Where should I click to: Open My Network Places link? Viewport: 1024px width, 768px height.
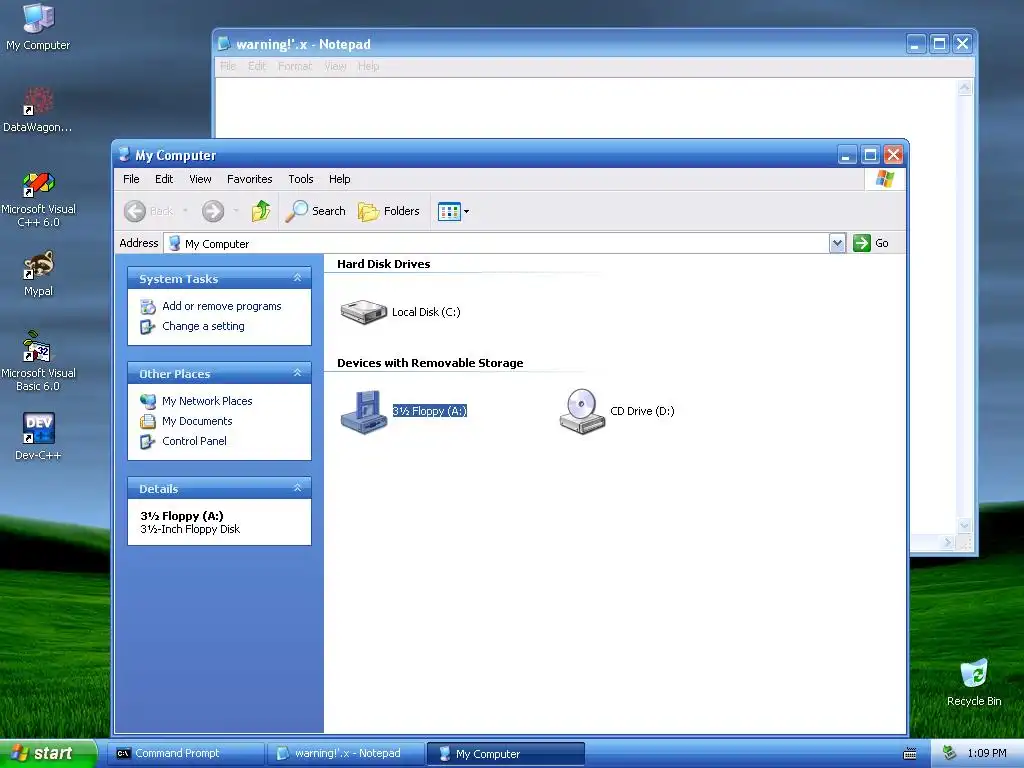[x=207, y=401]
